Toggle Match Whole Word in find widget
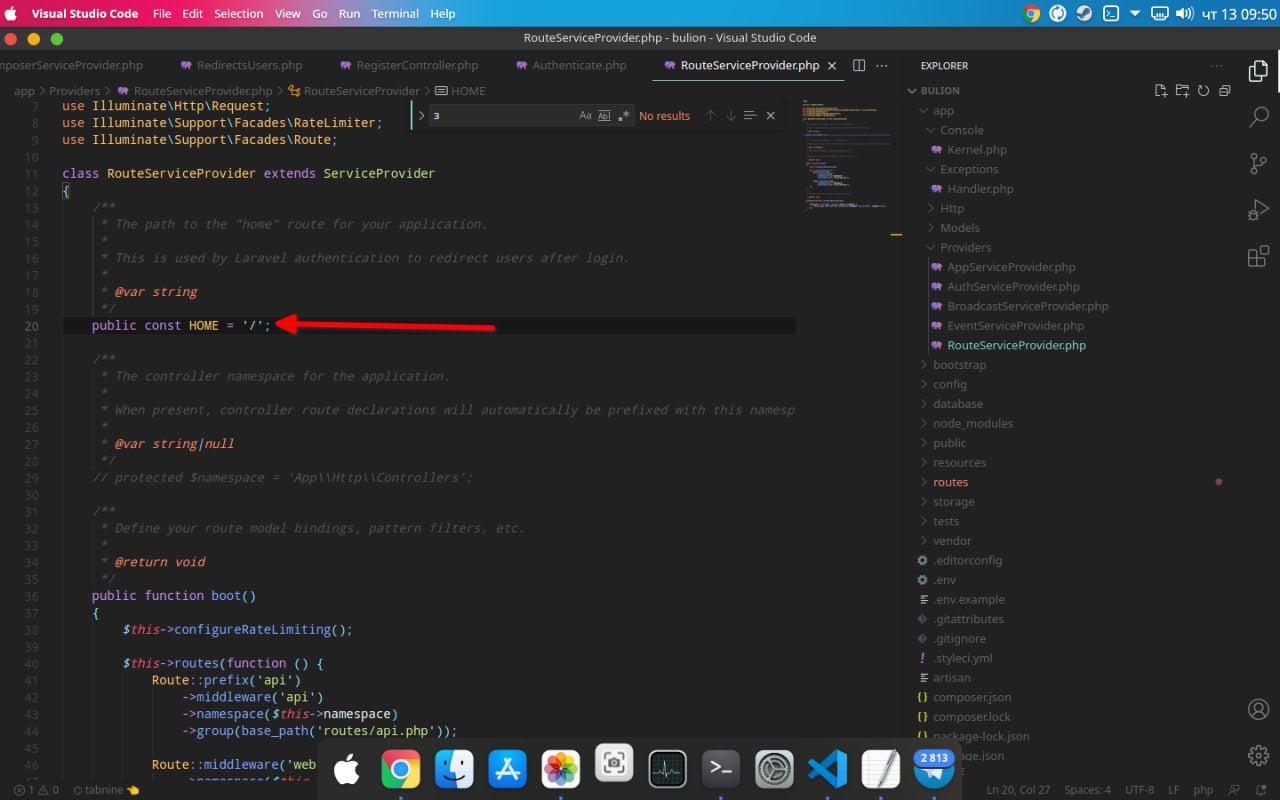Screen dimensions: 1280x800 (604, 116)
